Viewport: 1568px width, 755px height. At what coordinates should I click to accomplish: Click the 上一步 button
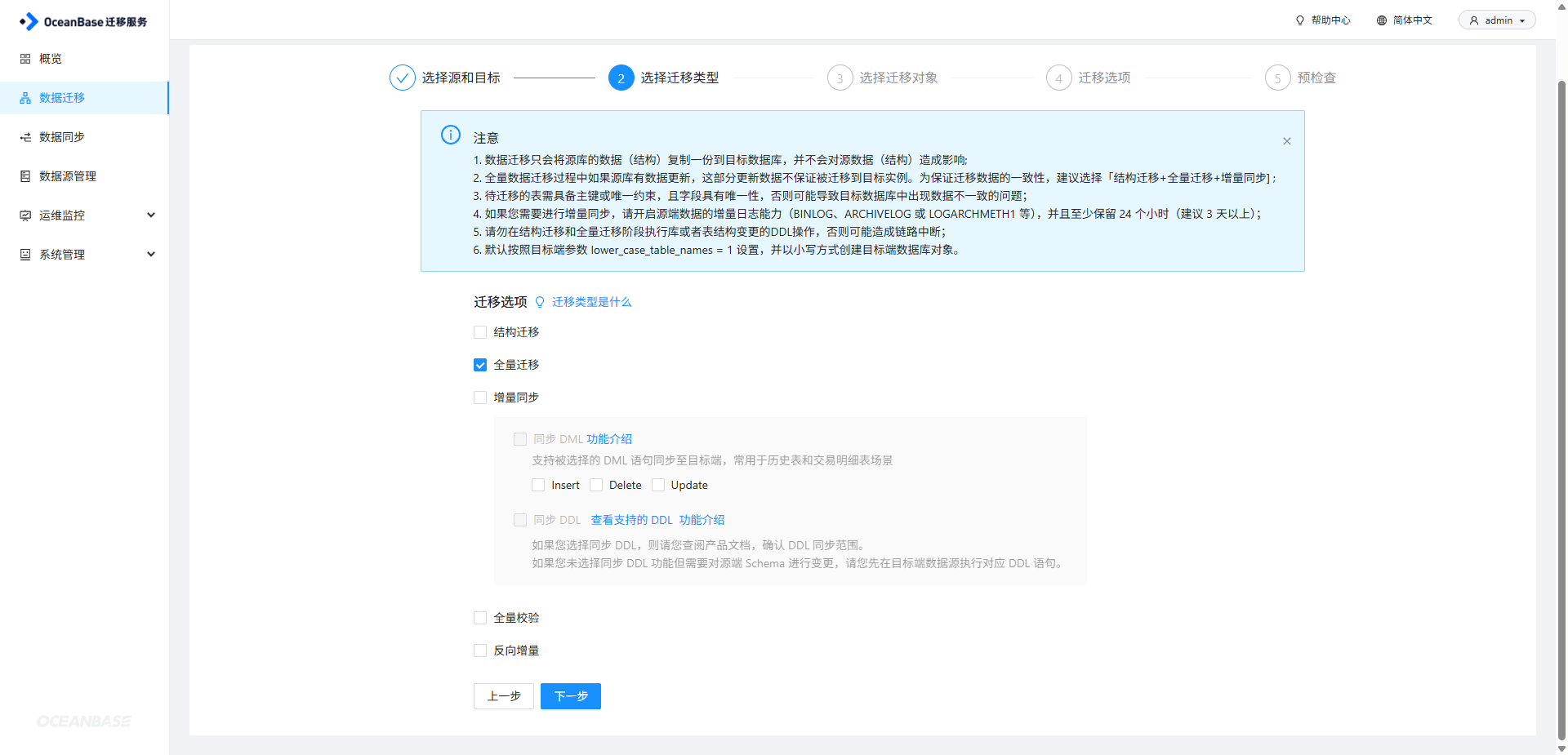click(504, 696)
